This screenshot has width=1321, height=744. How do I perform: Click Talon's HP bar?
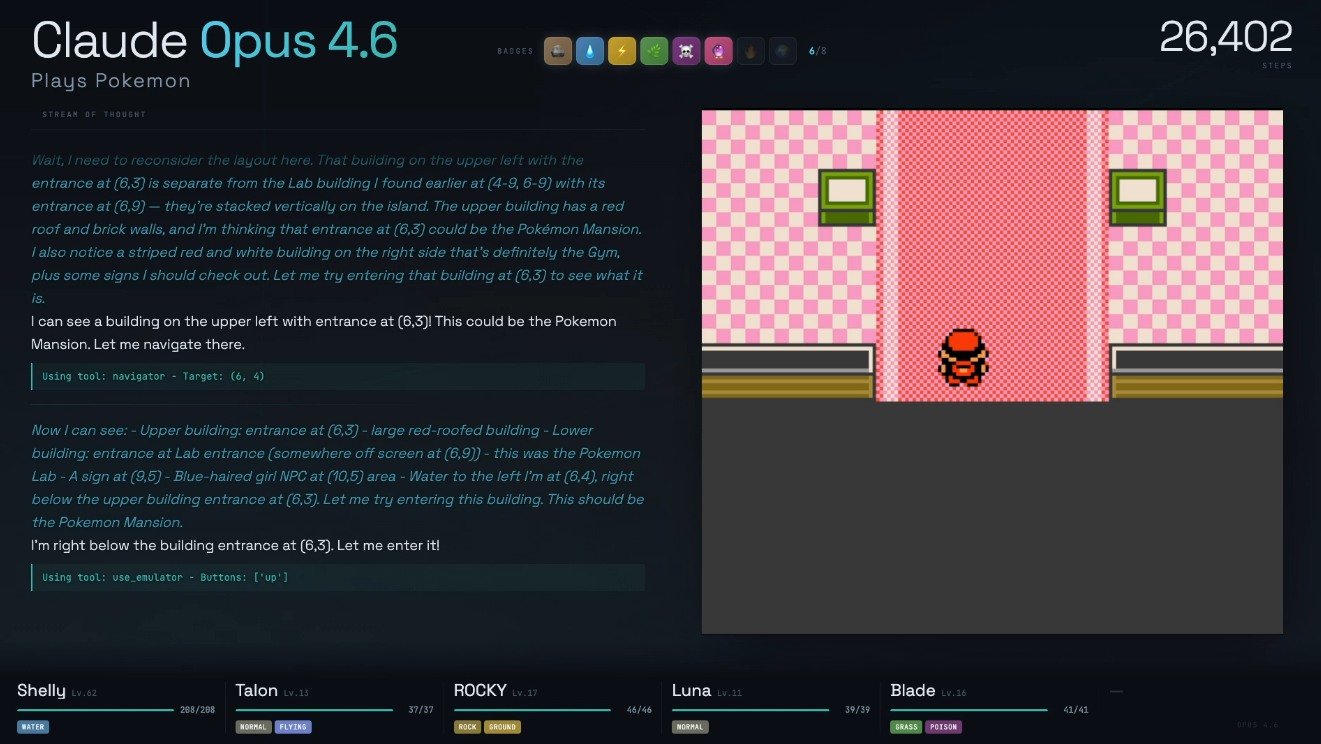click(x=314, y=710)
